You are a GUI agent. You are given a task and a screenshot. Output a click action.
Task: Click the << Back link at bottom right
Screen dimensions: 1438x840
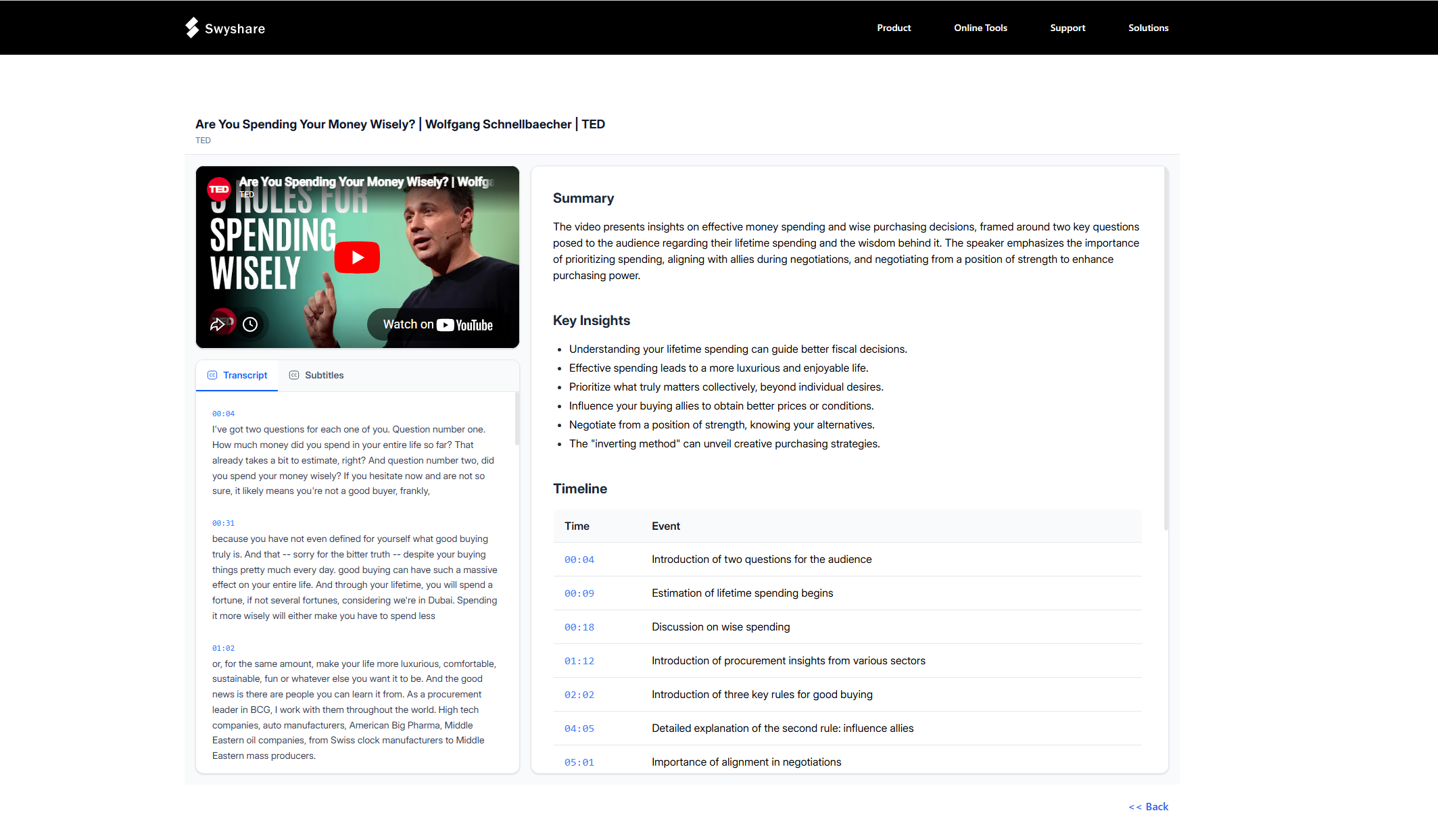[1148, 806]
